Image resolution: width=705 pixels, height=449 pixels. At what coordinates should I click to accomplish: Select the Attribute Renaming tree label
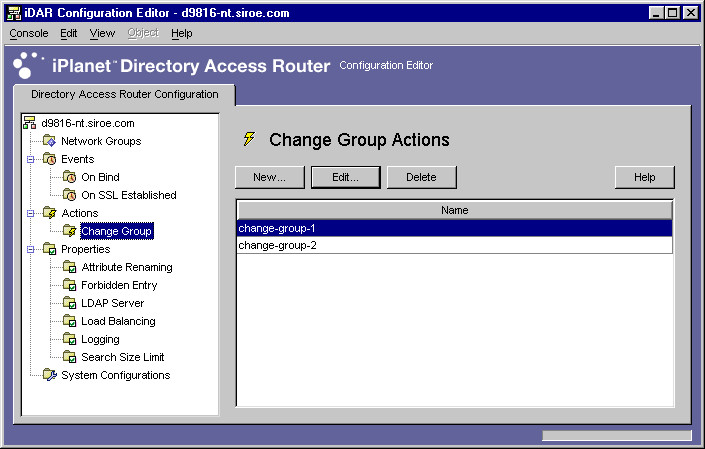click(127, 267)
